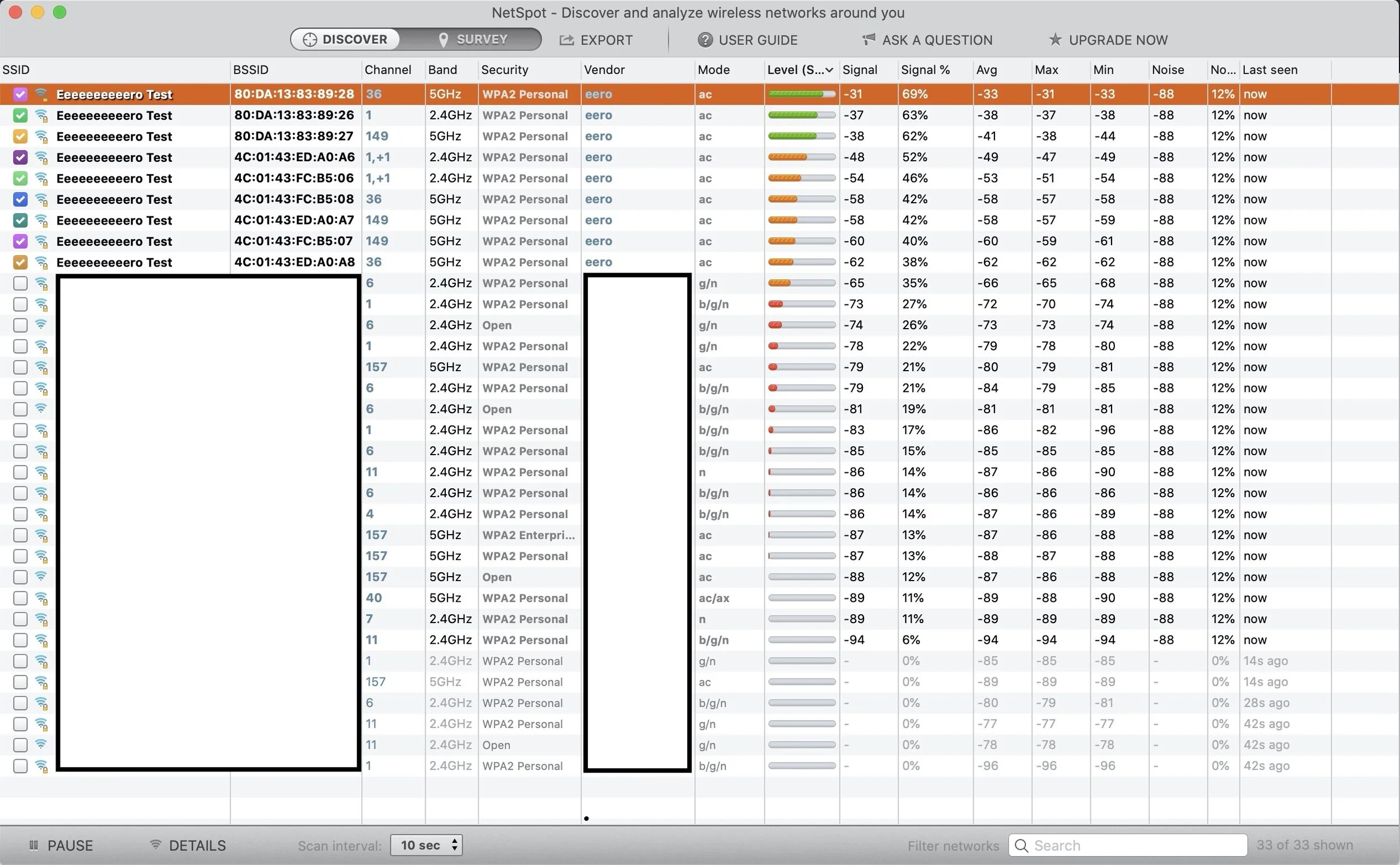Uncheck the network with BSSID 80:DA:13:83:89:26

click(x=21, y=115)
